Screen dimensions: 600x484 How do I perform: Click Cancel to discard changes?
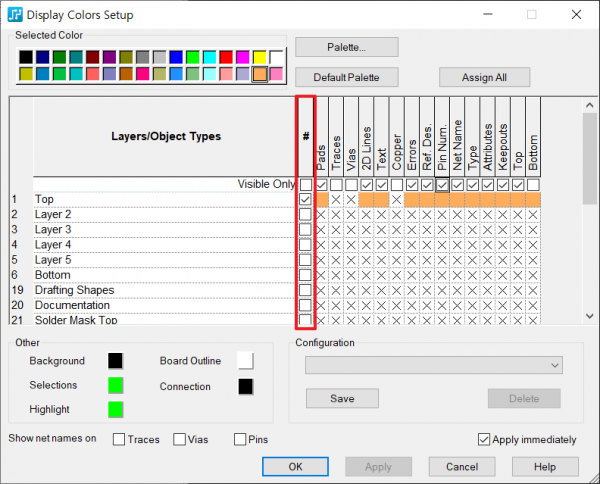coord(462,467)
